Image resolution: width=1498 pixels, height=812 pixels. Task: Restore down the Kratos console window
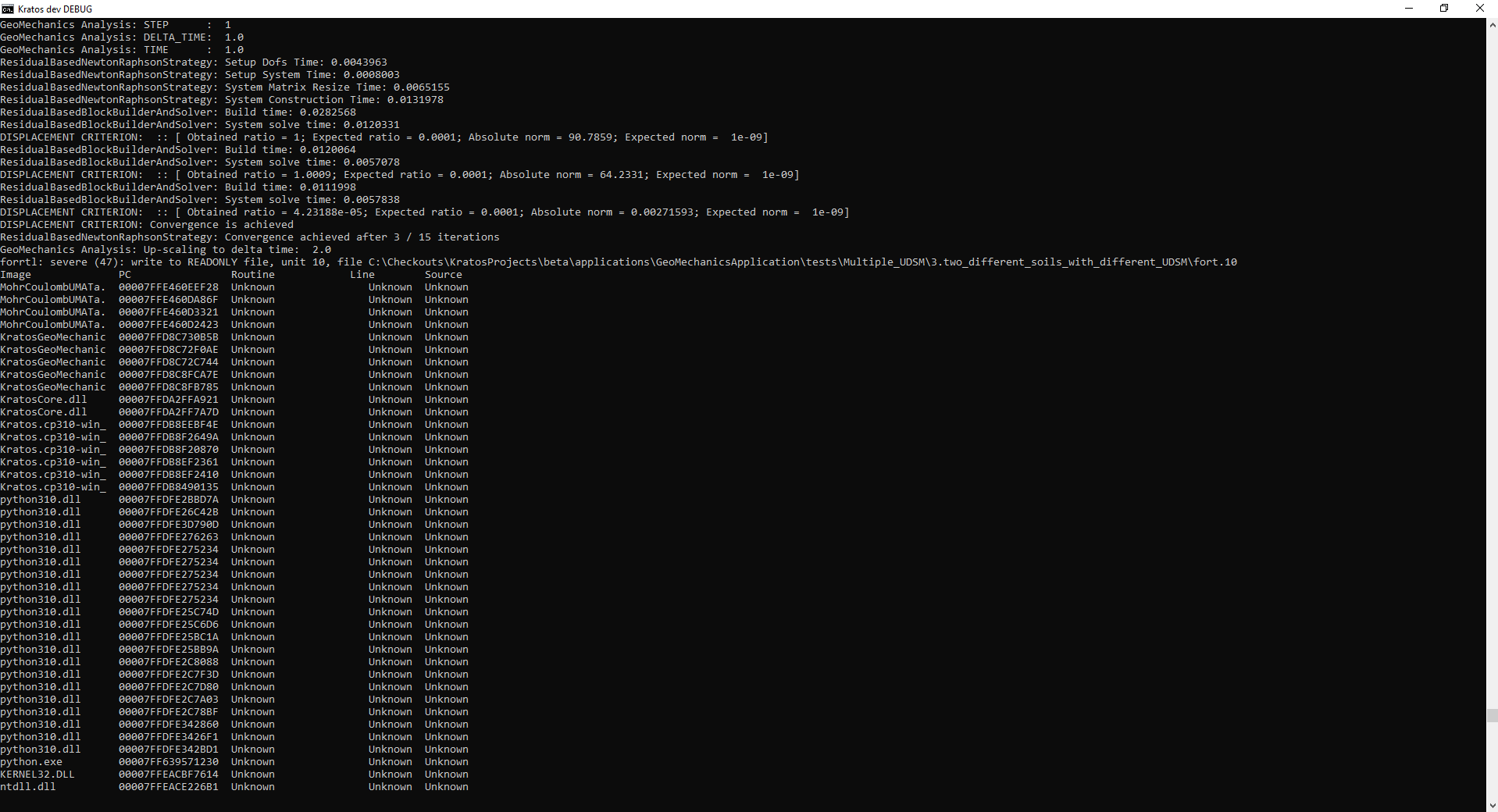pyautogui.click(x=1444, y=9)
